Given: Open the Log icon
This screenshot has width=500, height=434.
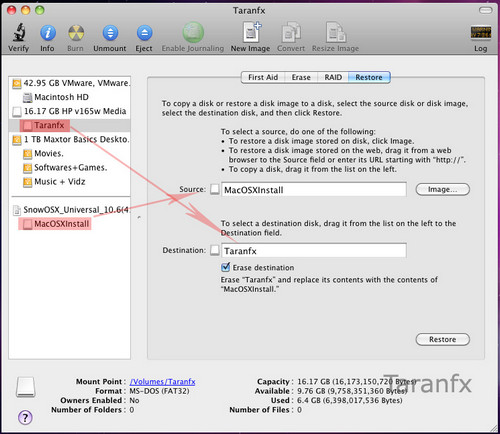Looking at the screenshot, I should (481, 33).
